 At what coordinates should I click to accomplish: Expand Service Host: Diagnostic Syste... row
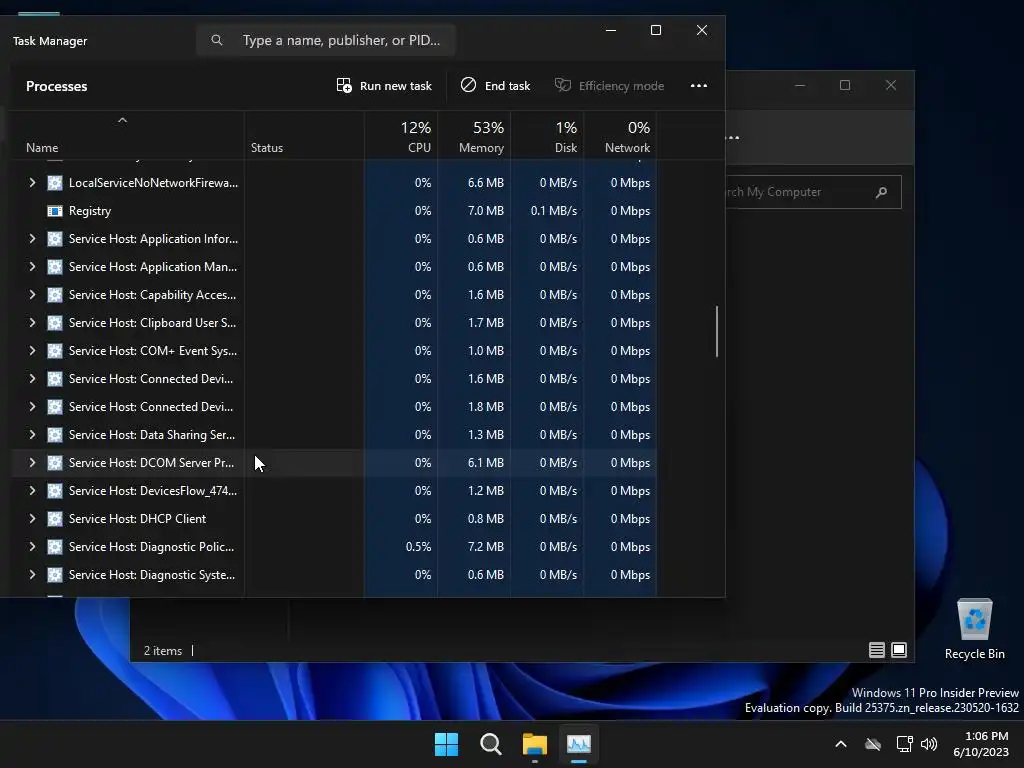pyautogui.click(x=32, y=575)
